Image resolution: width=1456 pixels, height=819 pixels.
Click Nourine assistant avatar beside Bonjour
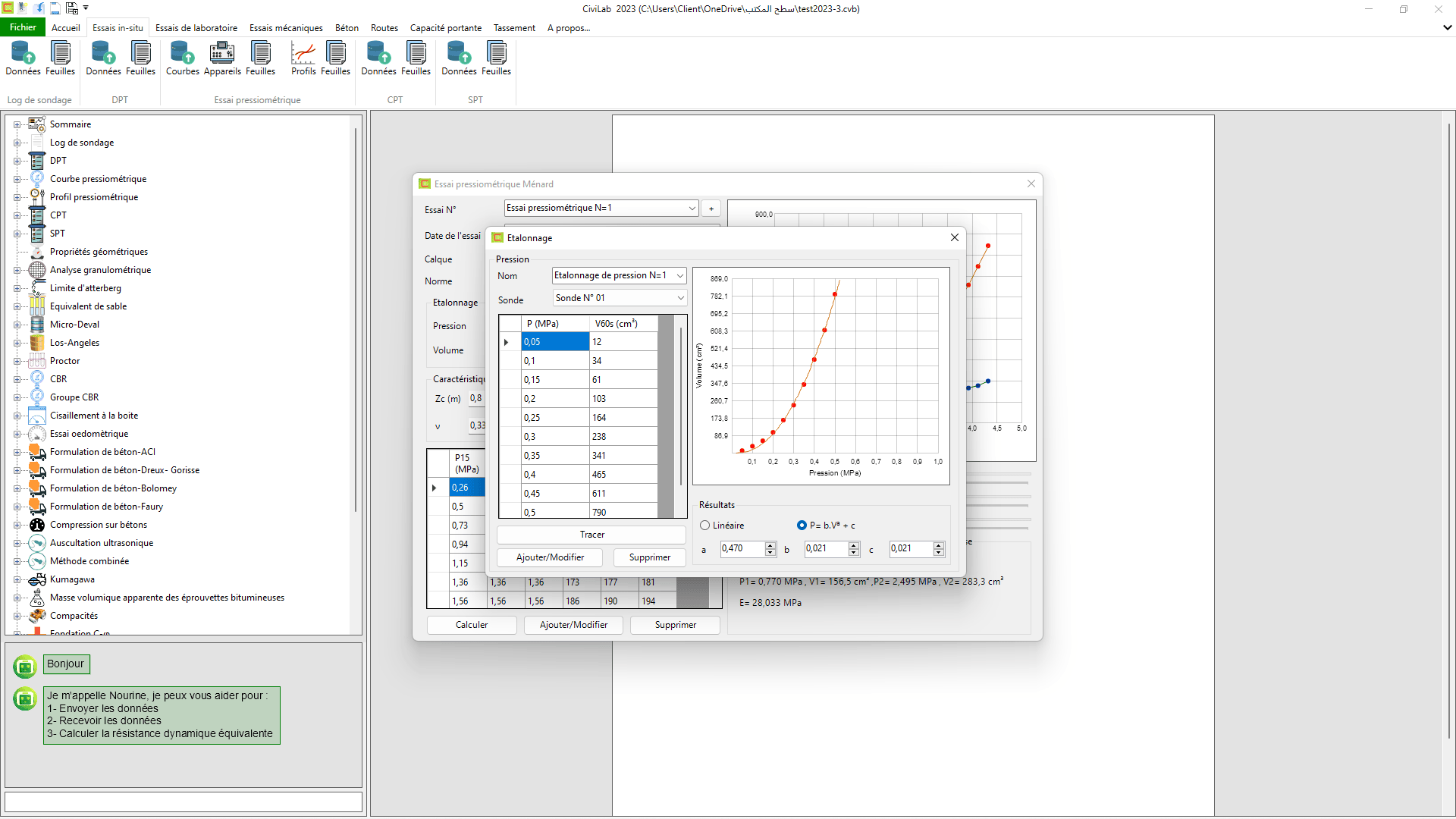[25, 667]
